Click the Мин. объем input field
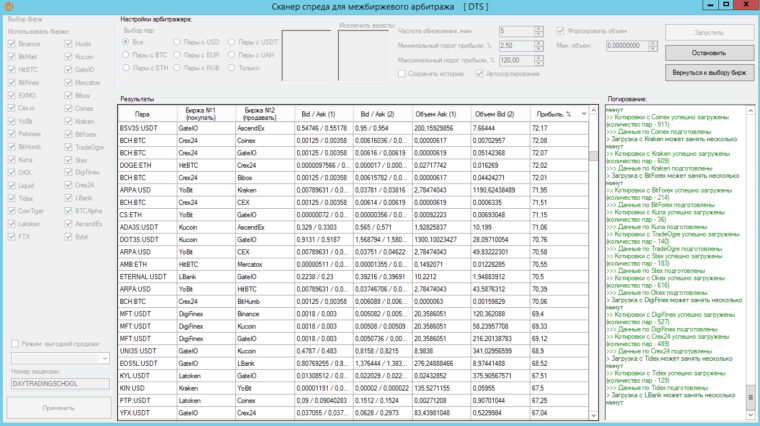 [627, 46]
